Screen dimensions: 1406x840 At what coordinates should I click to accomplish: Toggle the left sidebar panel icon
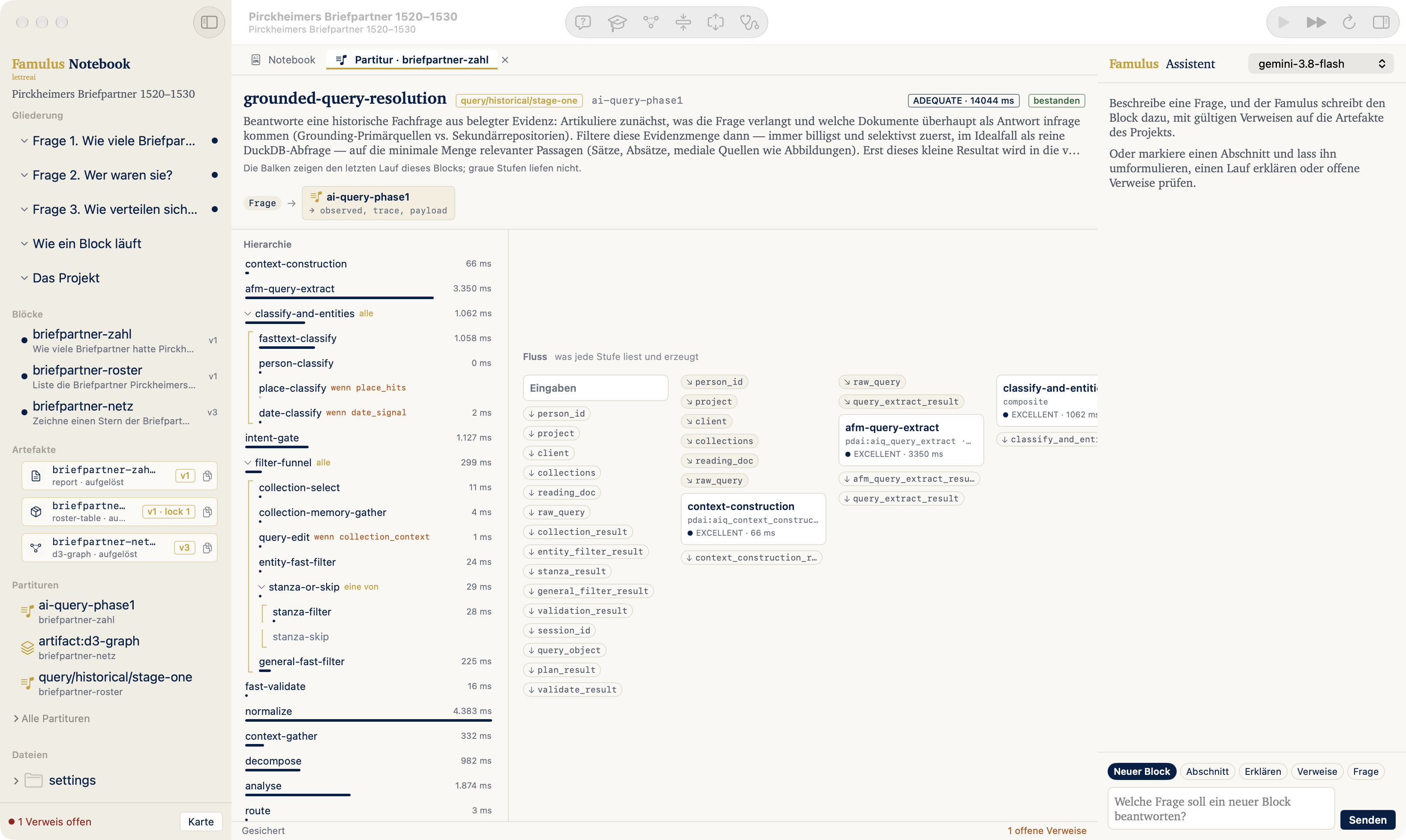click(209, 22)
